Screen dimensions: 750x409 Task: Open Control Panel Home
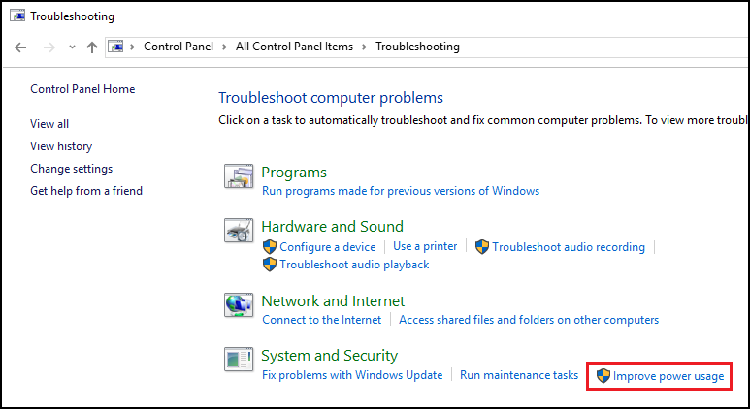82,89
